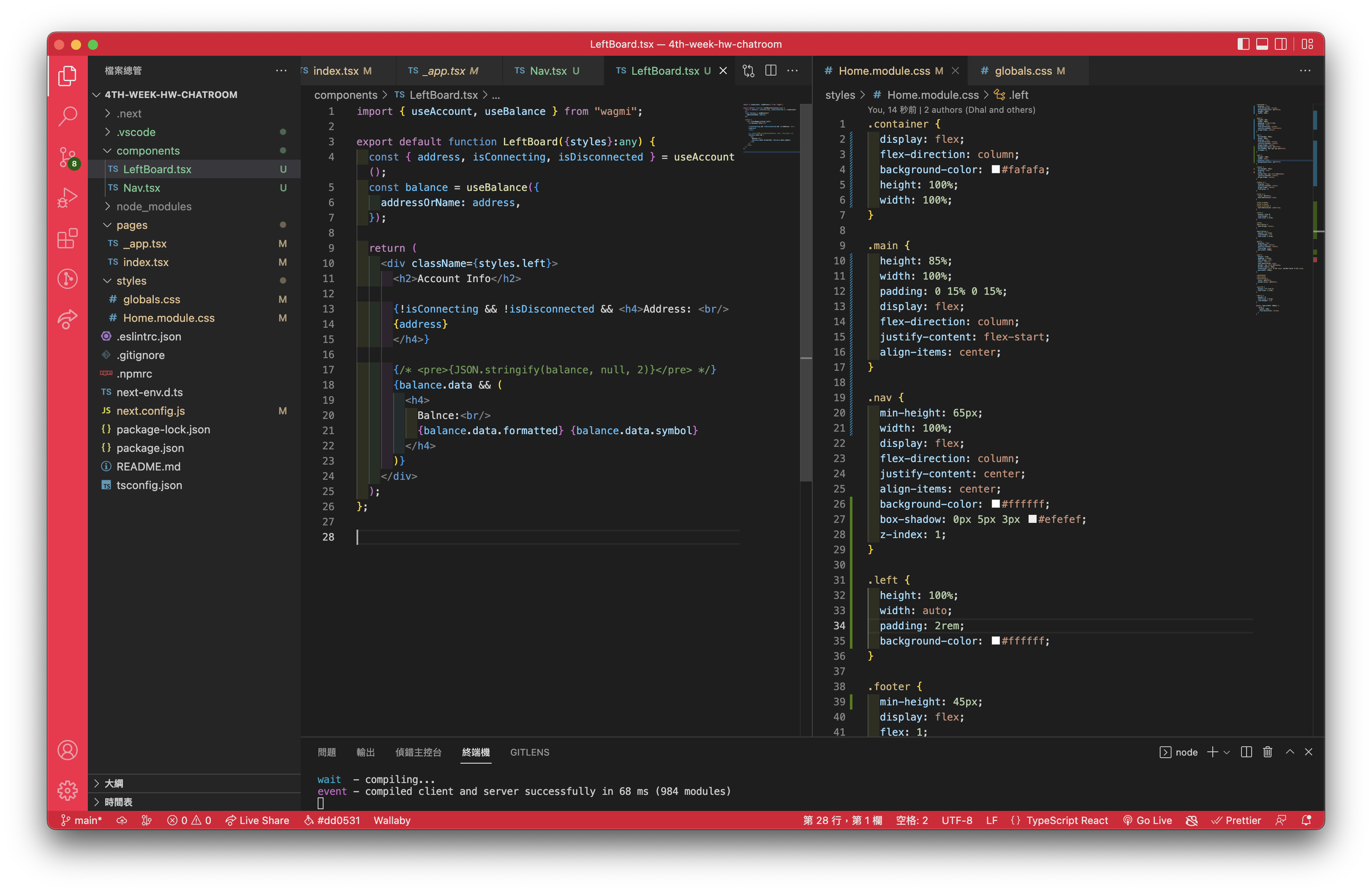
Task: Switch to the Nav.tsx editor tab
Action: click(x=547, y=71)
